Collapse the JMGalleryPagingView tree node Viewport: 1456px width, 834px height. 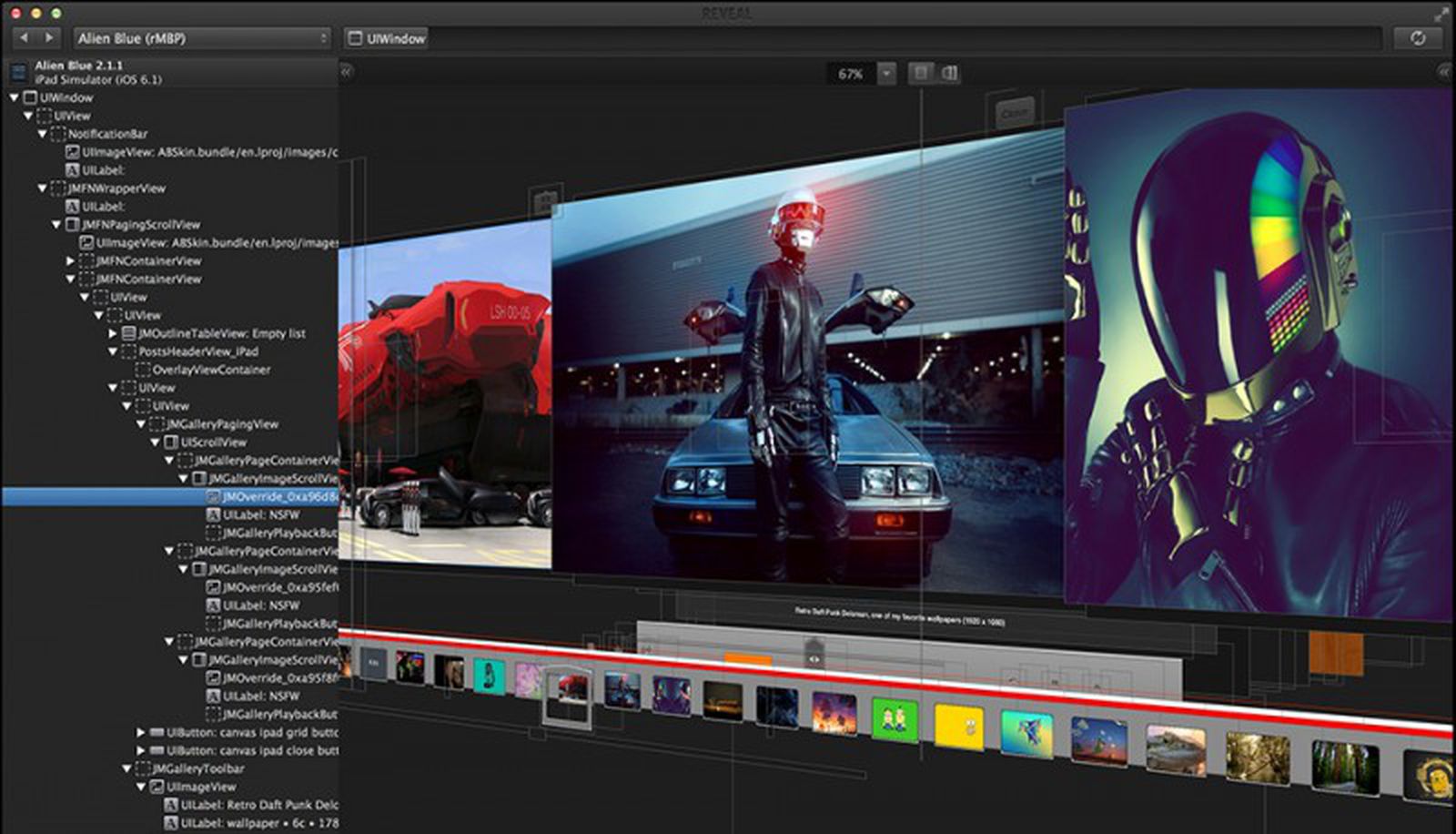140,424
